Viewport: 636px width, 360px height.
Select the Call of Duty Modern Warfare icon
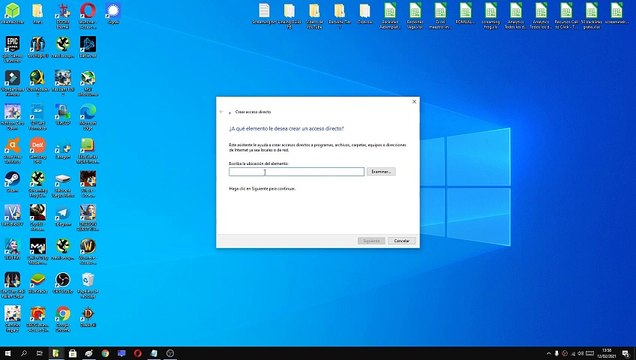click(x=38, y=251)
